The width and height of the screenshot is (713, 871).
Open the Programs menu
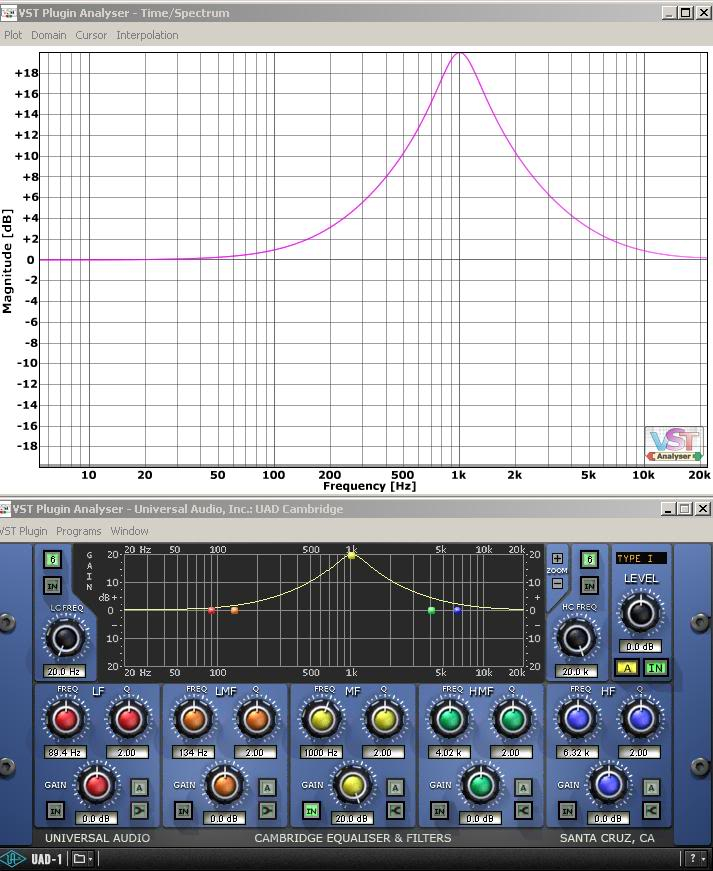pyautogui.click(x=78, y=531)
